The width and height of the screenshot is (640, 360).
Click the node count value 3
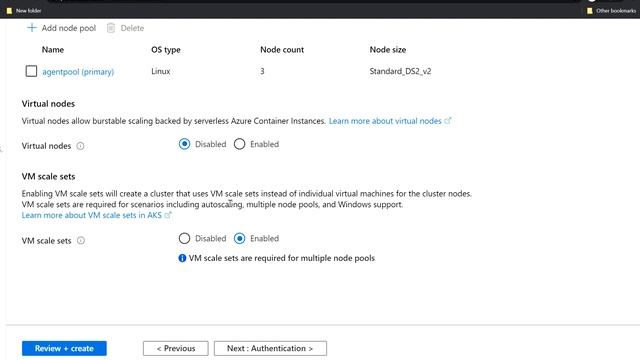click(x=262, y=71)
